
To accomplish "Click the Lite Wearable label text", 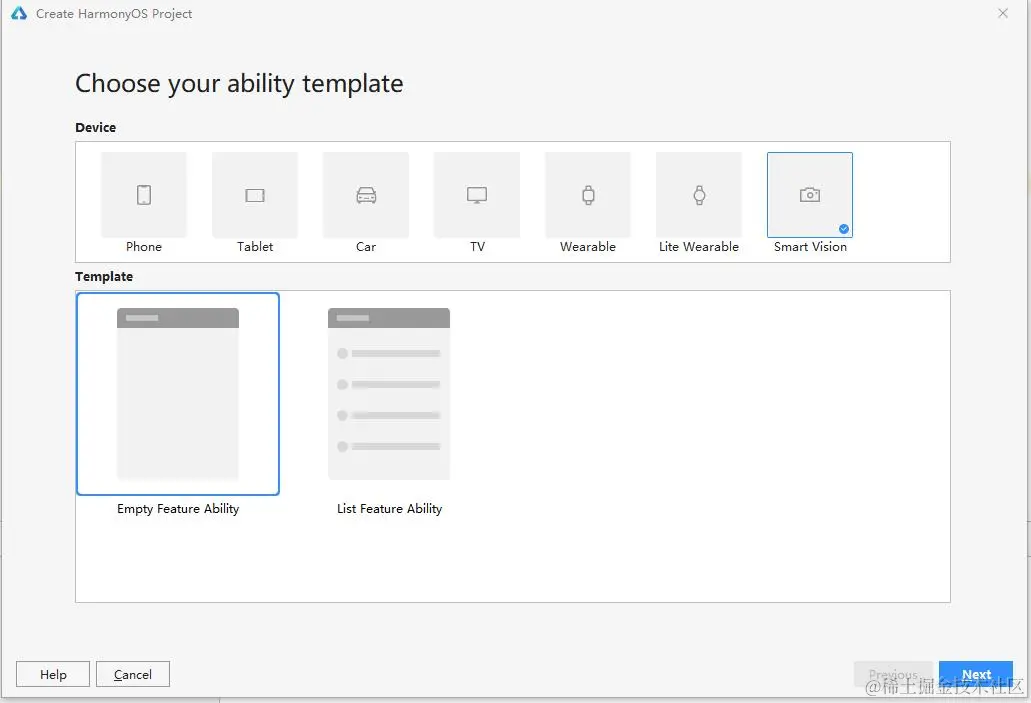I will pos(699,247).
